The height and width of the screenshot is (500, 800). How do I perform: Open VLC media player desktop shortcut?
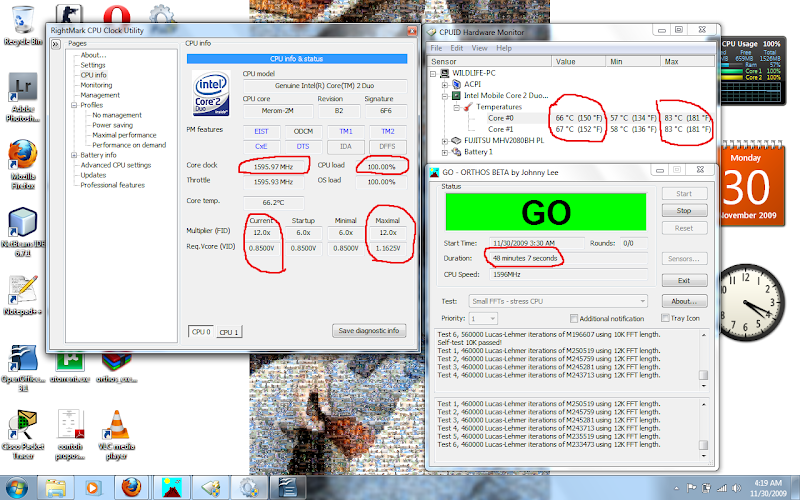[116, 435]
